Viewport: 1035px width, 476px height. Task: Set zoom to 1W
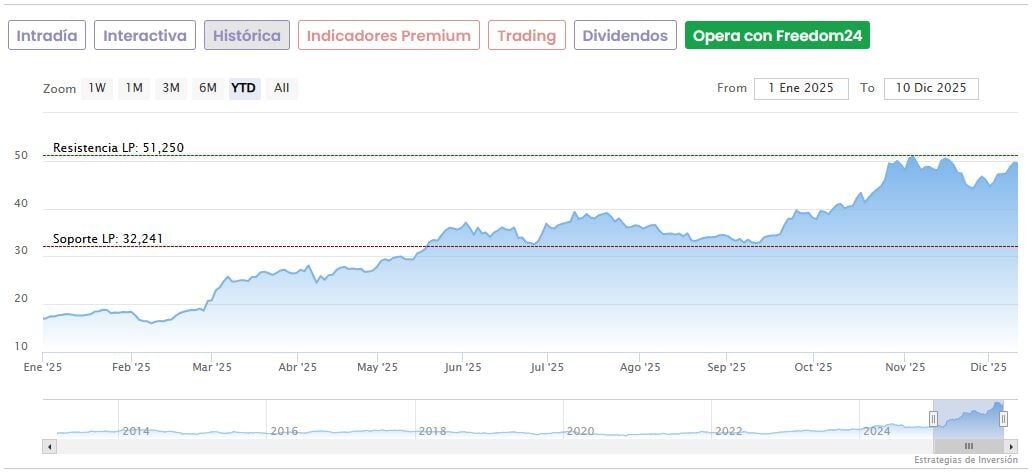(97, 88)
